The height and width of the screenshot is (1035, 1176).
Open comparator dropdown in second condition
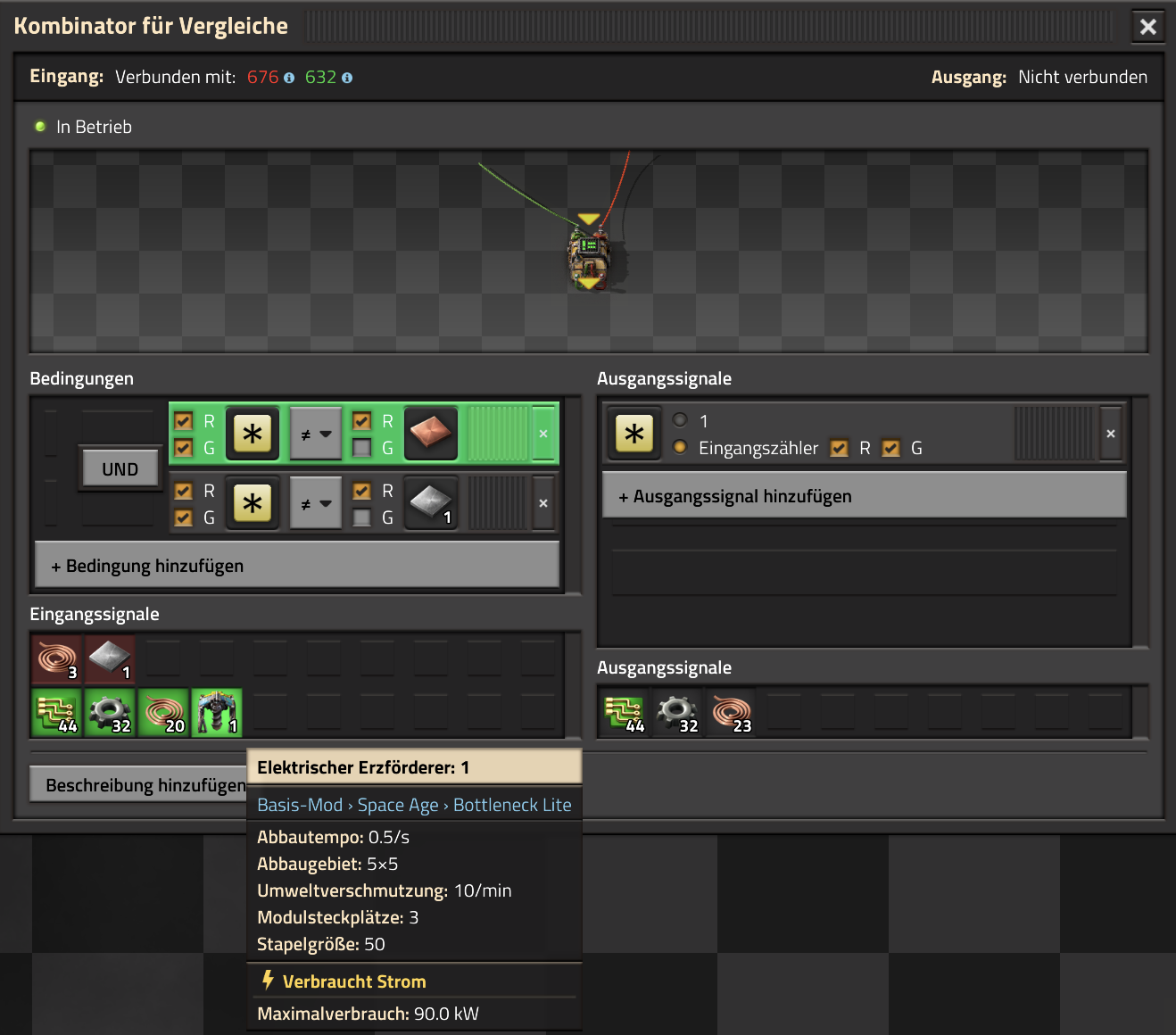[x=316, y=503]
